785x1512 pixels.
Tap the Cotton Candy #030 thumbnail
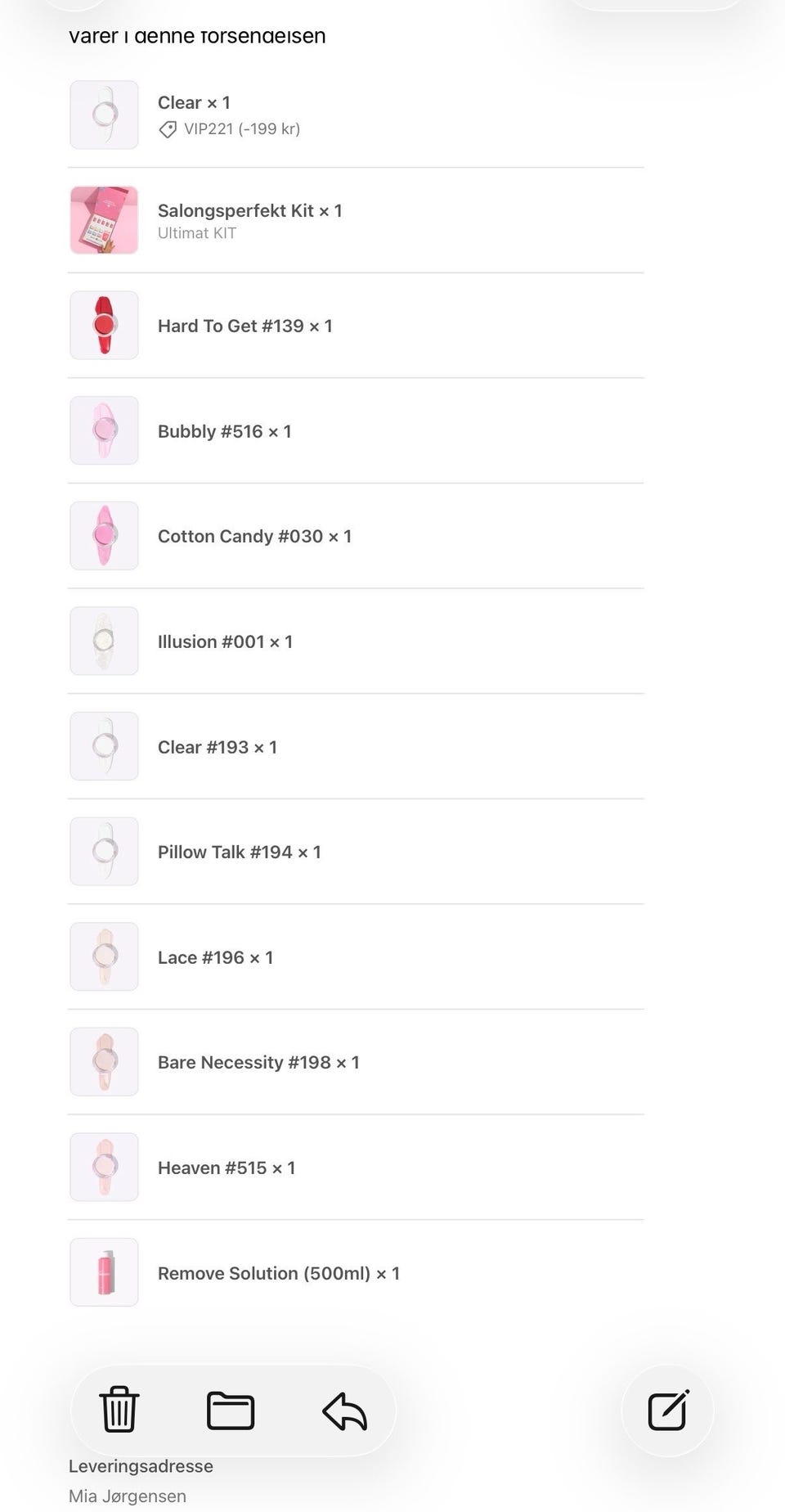tap(104, 536)
